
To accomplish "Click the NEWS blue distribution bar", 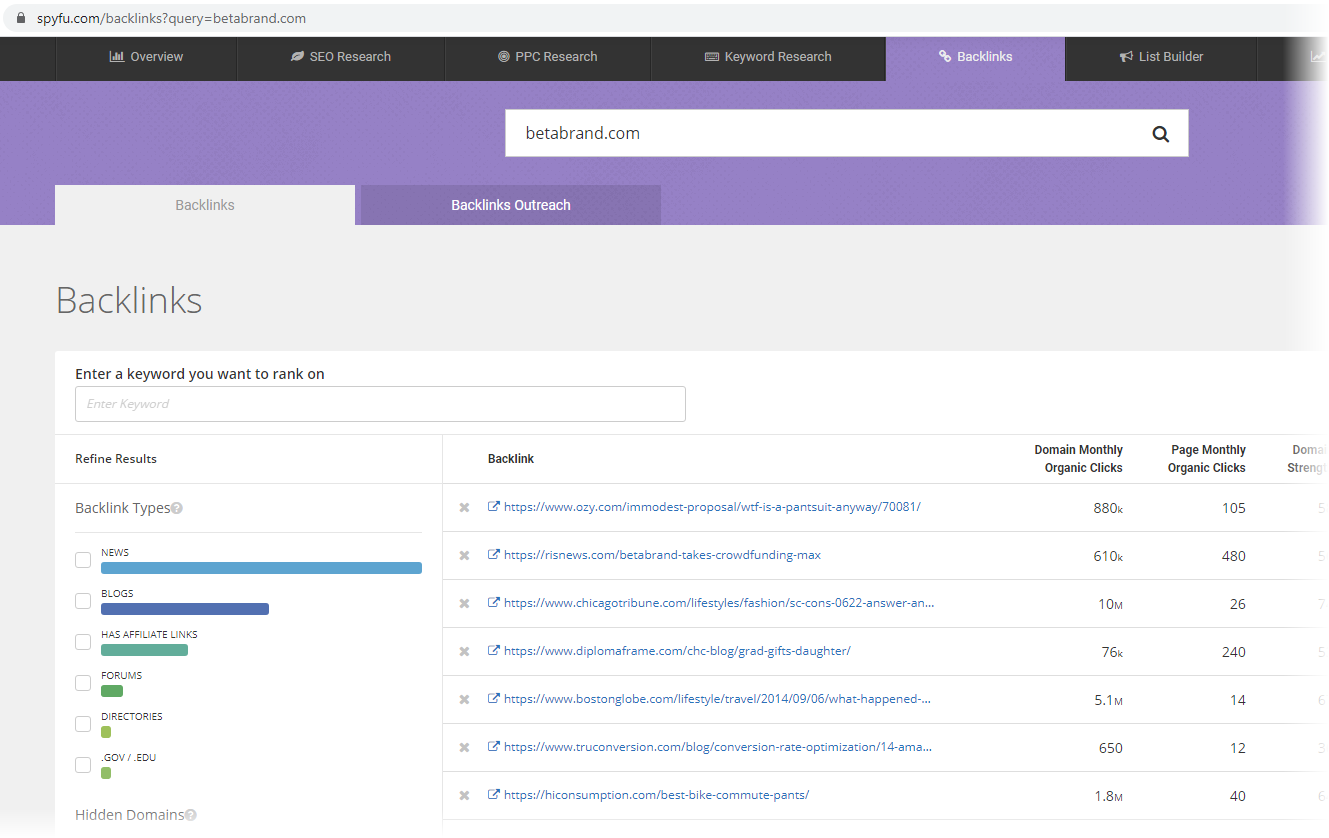I will click(x=261, y=568).
